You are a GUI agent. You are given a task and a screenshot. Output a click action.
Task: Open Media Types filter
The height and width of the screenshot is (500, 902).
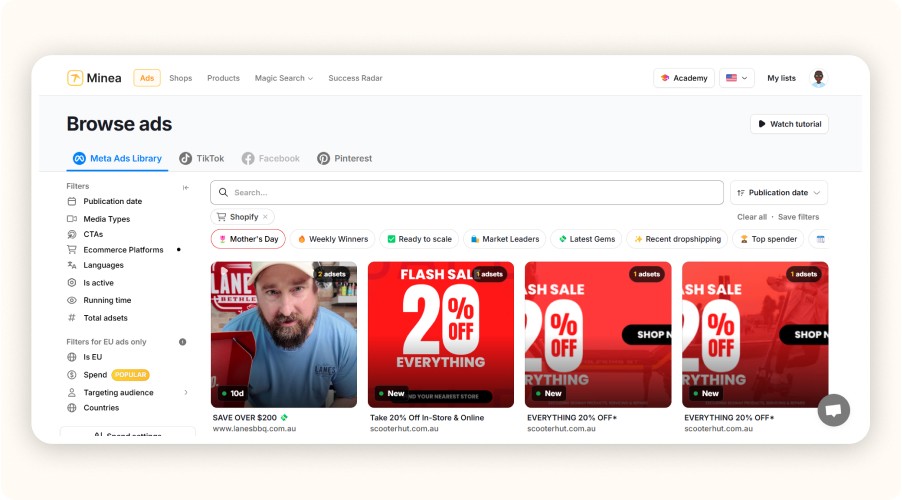106,219
